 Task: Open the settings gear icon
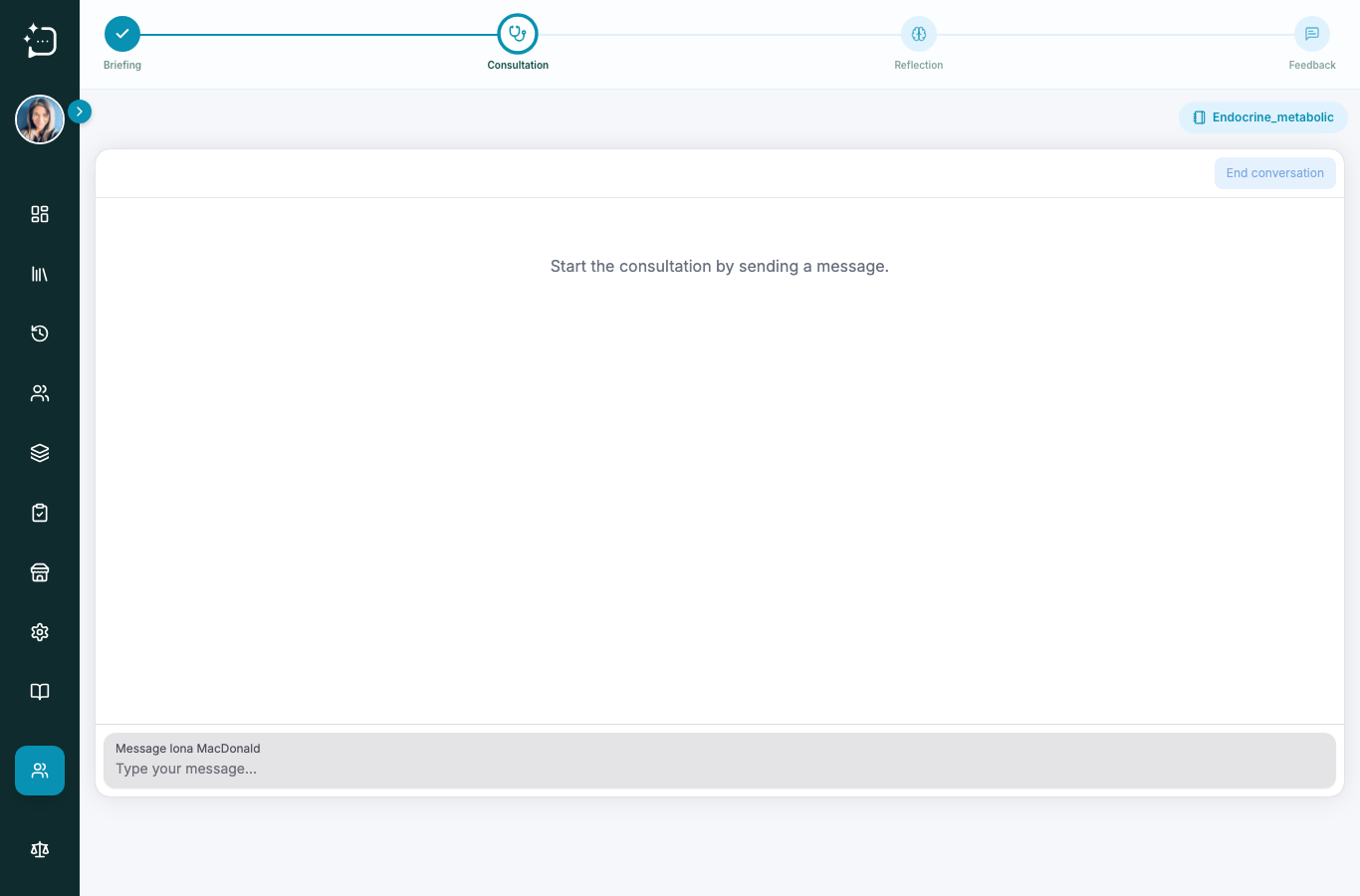click(40, 632)
